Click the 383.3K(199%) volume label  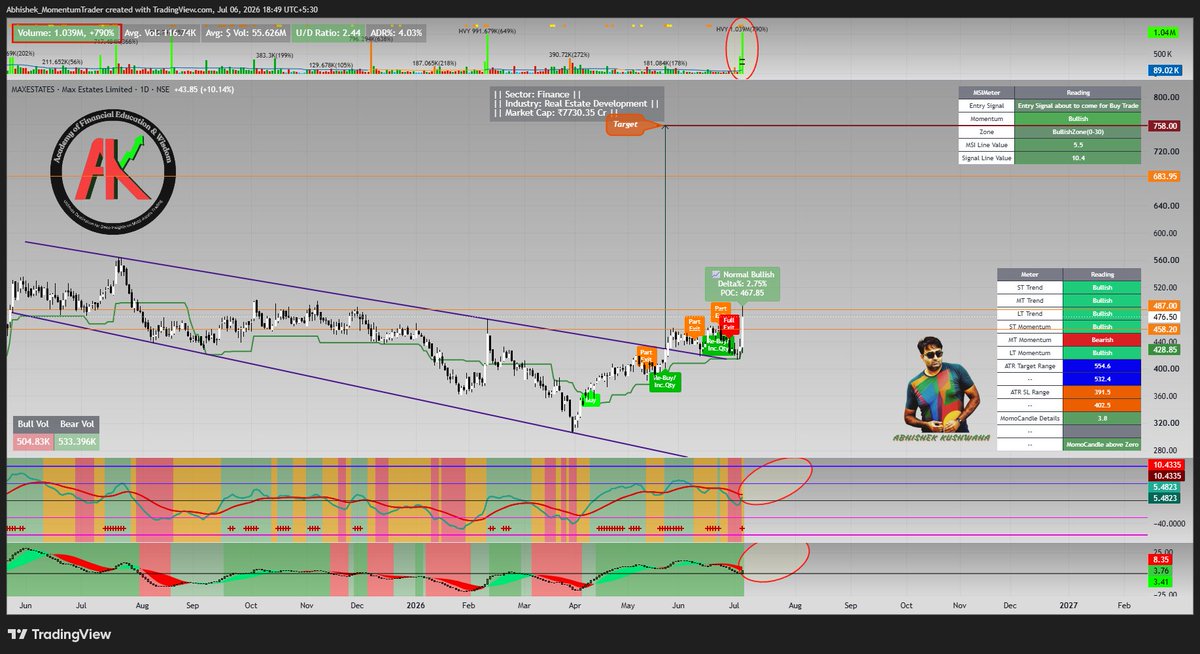coord(277,55)
